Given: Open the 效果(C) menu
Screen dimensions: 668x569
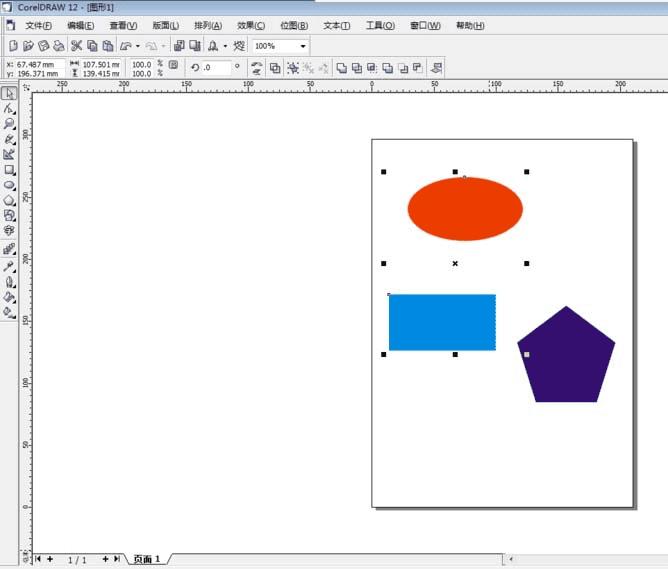Looking at the screenshot, I should [251, 26].
